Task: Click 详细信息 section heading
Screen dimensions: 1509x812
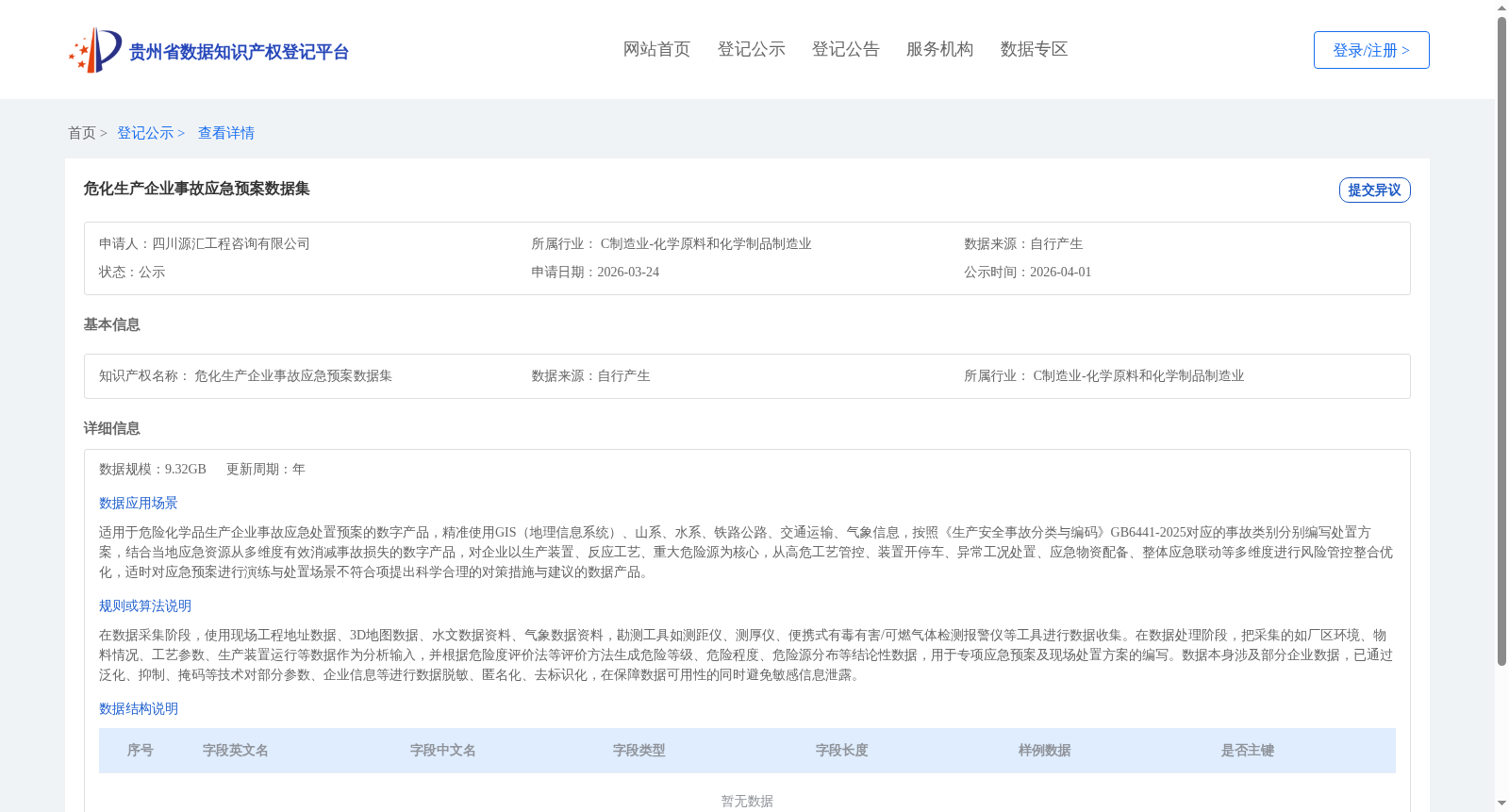Action: [x=111, y=428]
